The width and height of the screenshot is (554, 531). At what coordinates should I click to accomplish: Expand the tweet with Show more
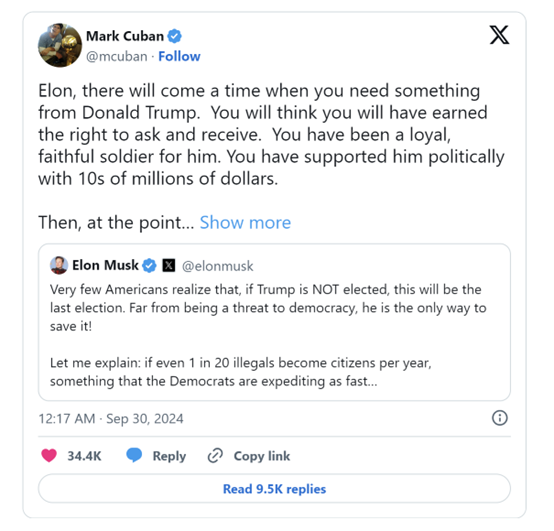[x=245, y=223]
